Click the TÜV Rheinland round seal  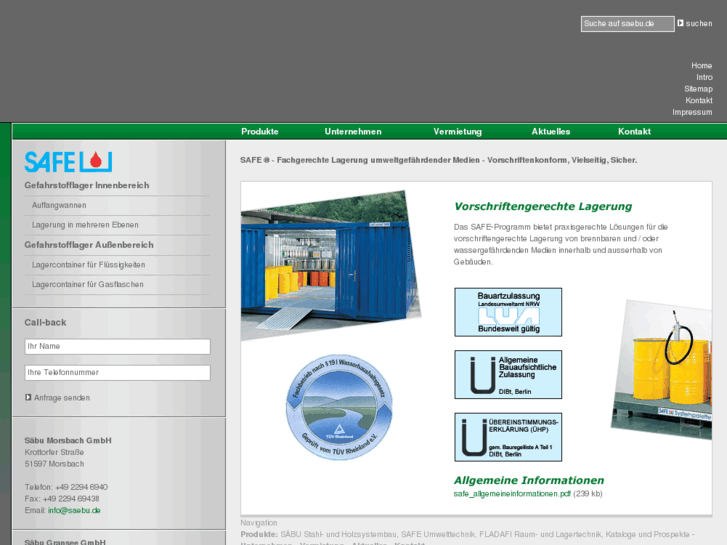coord(339,407)
